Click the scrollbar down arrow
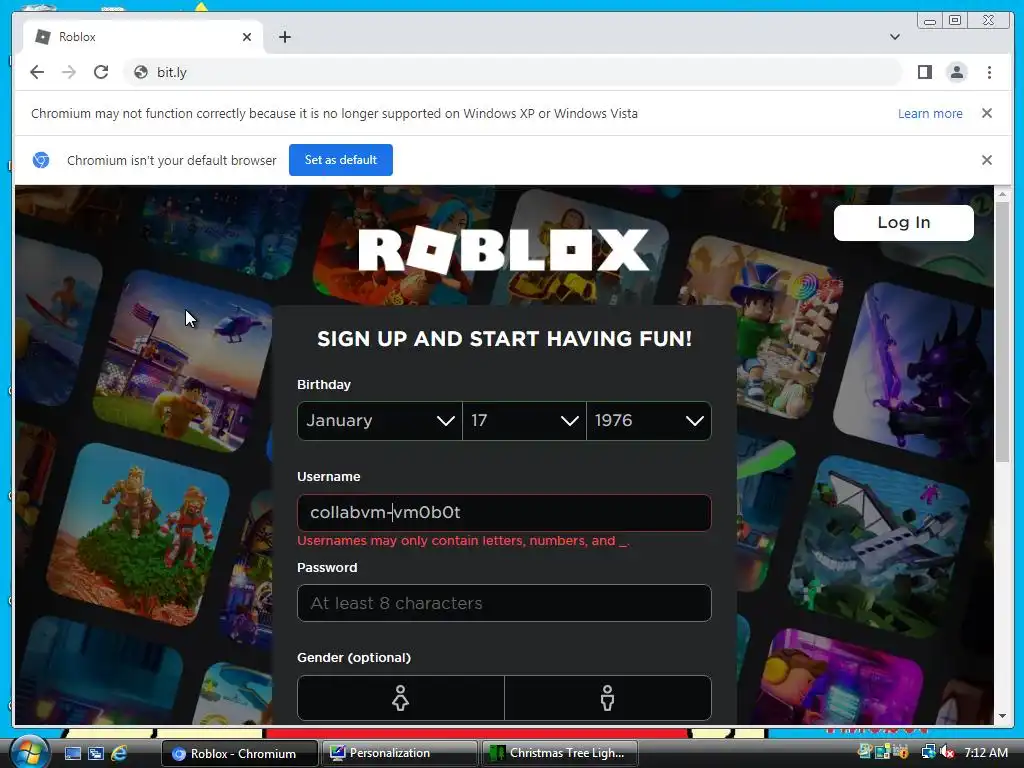The height and width of the screenshot is (768, 1024). tap(1002, 716)
